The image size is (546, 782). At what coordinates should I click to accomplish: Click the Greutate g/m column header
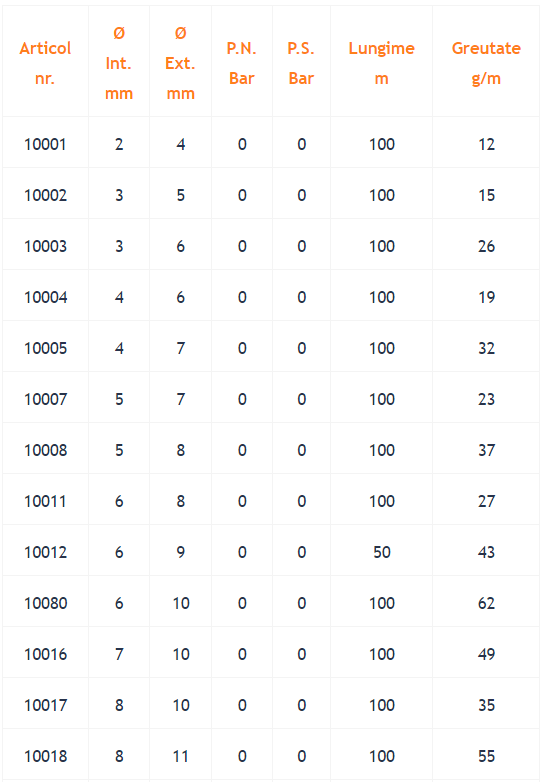[x=486, y=63]
